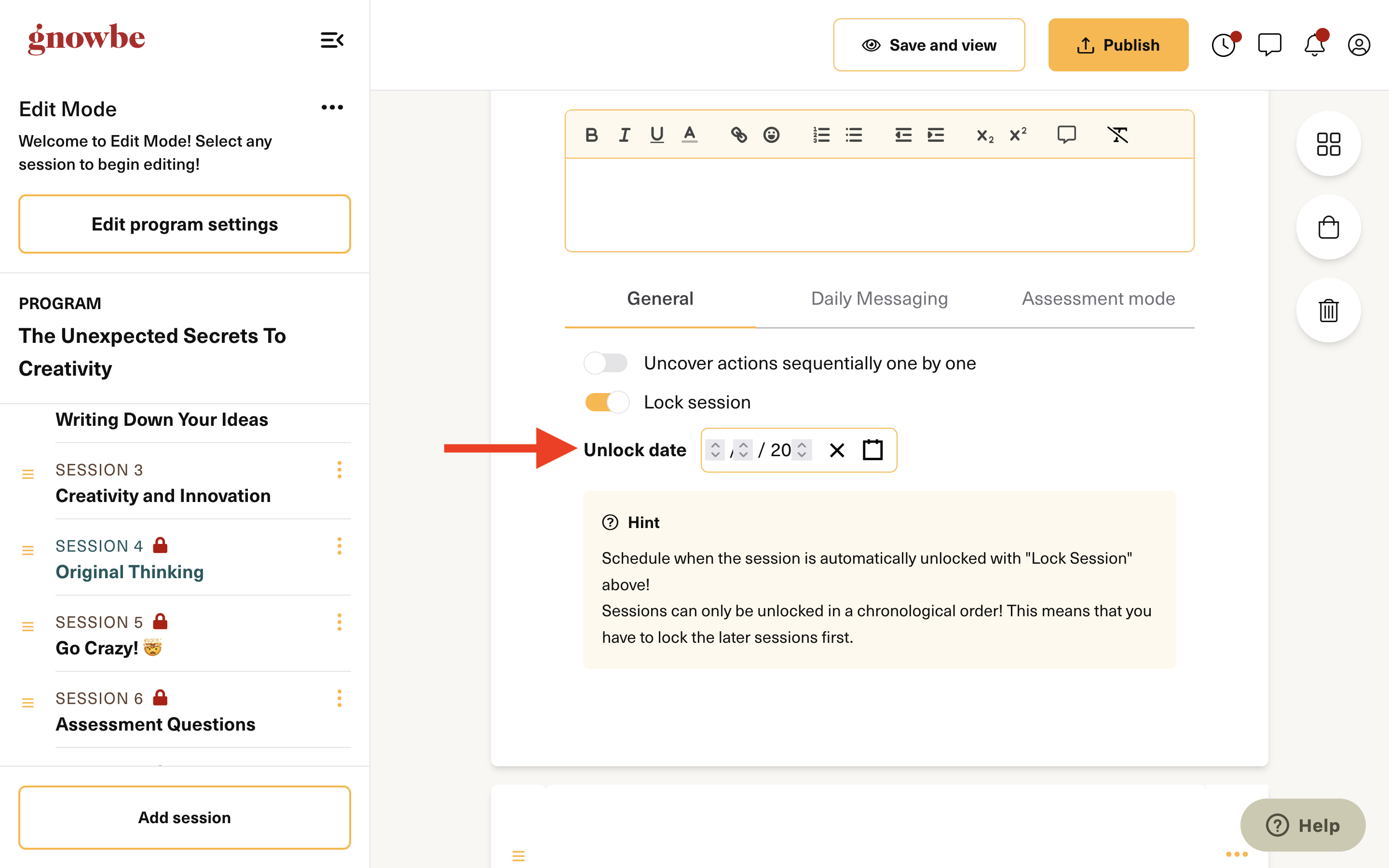Insert a bulleted list
This screenshot has width=1389, height=868.
pyautogui.click(x=854, y=135)
